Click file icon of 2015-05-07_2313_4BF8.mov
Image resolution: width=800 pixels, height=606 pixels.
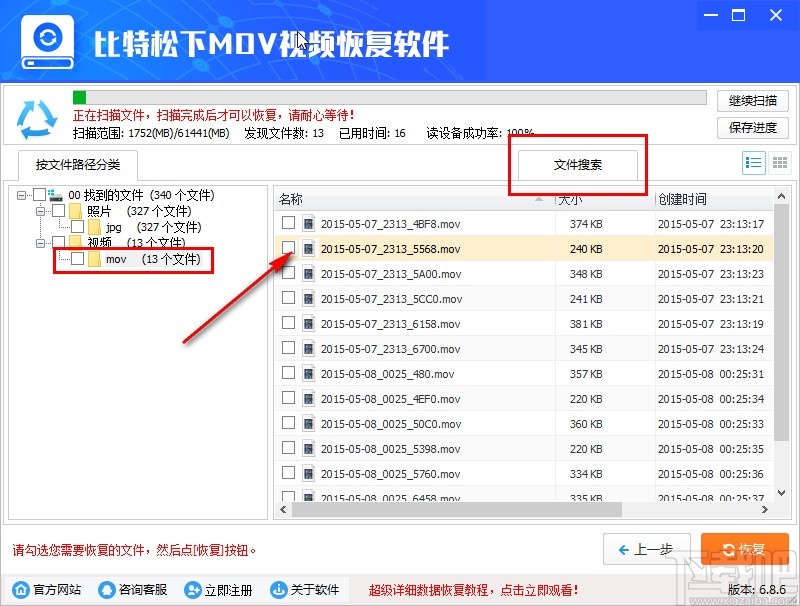[x=308, y=223]
